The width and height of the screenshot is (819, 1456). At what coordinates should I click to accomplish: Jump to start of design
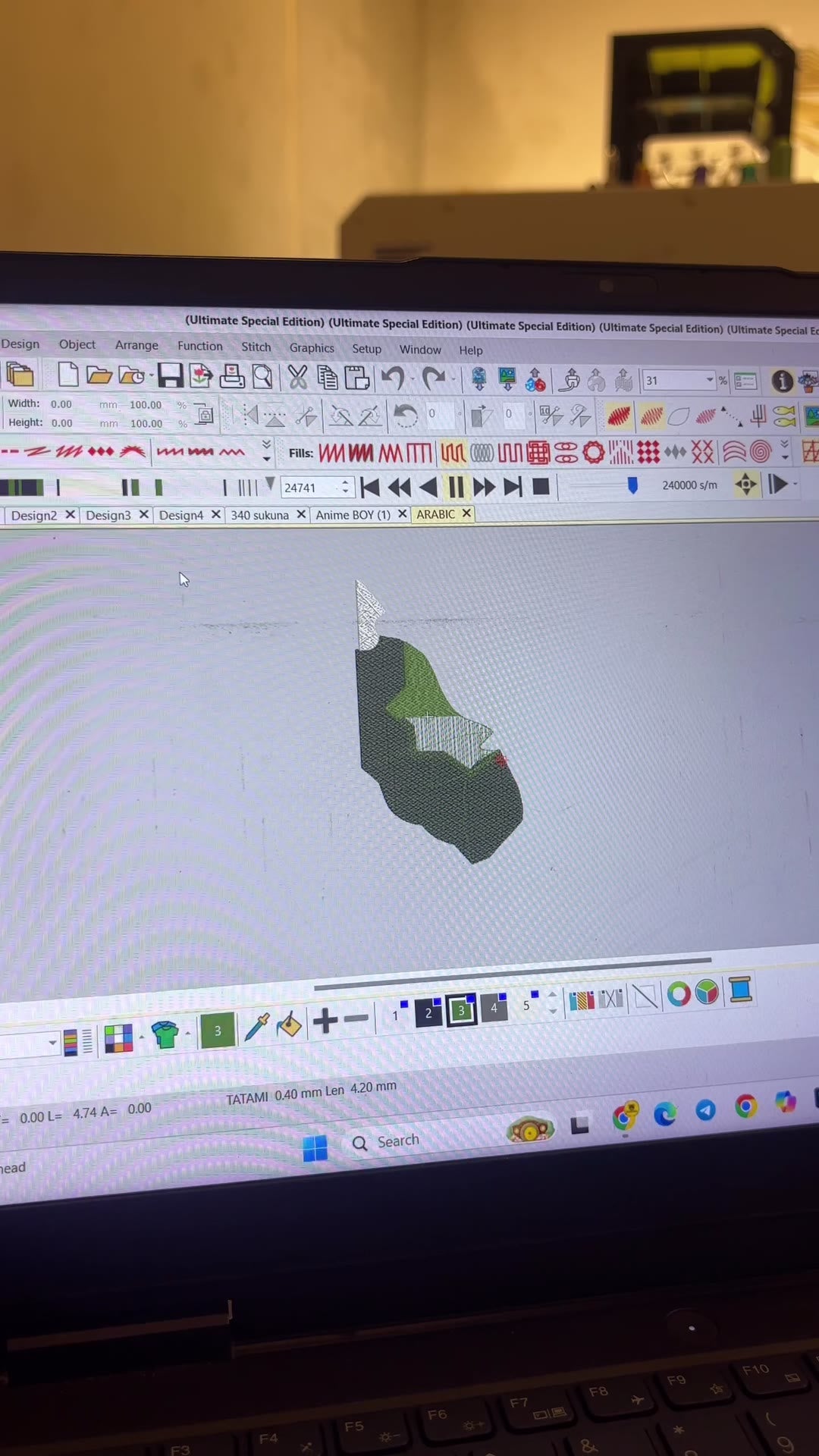[x=370, y=488]
